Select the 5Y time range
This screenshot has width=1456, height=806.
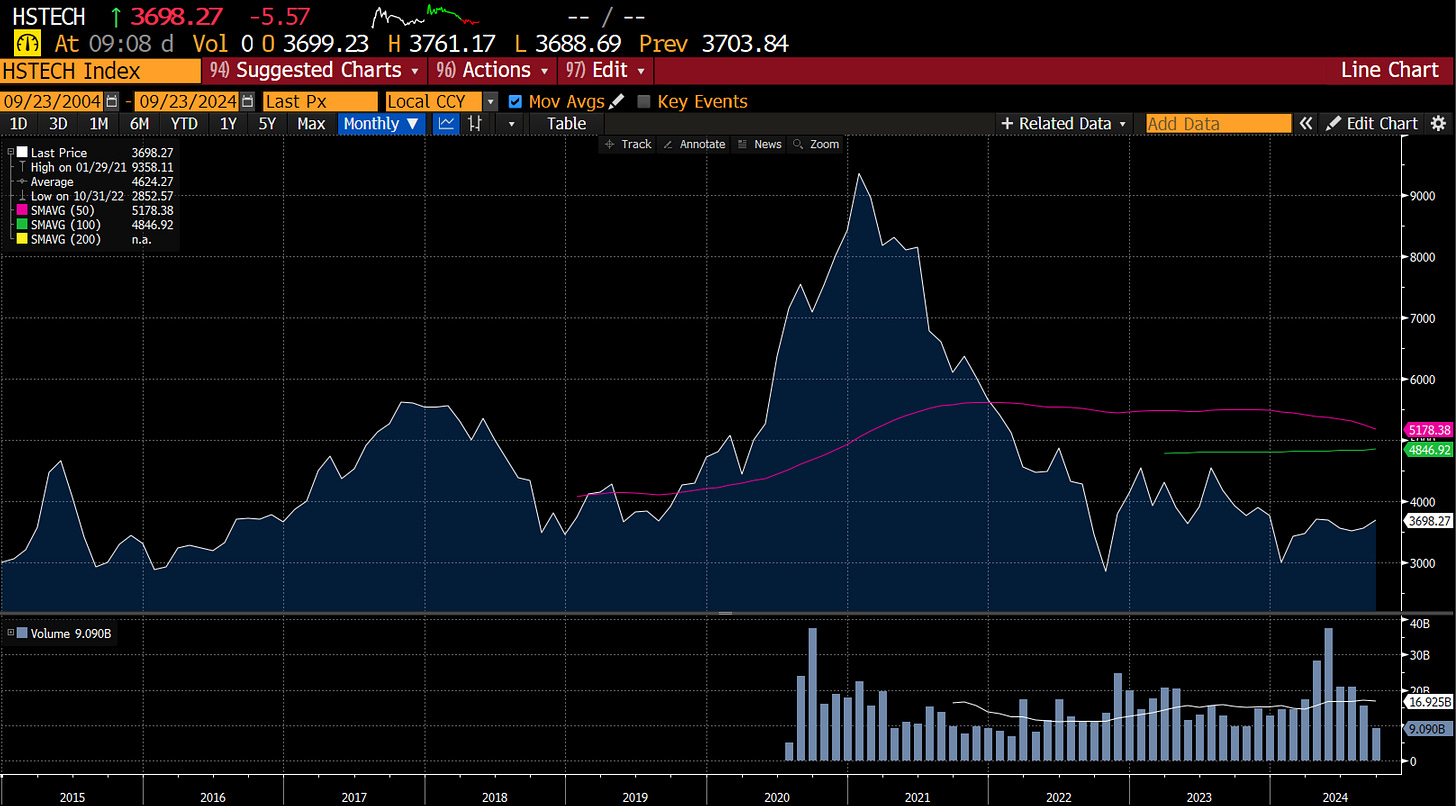click(267, 124)
